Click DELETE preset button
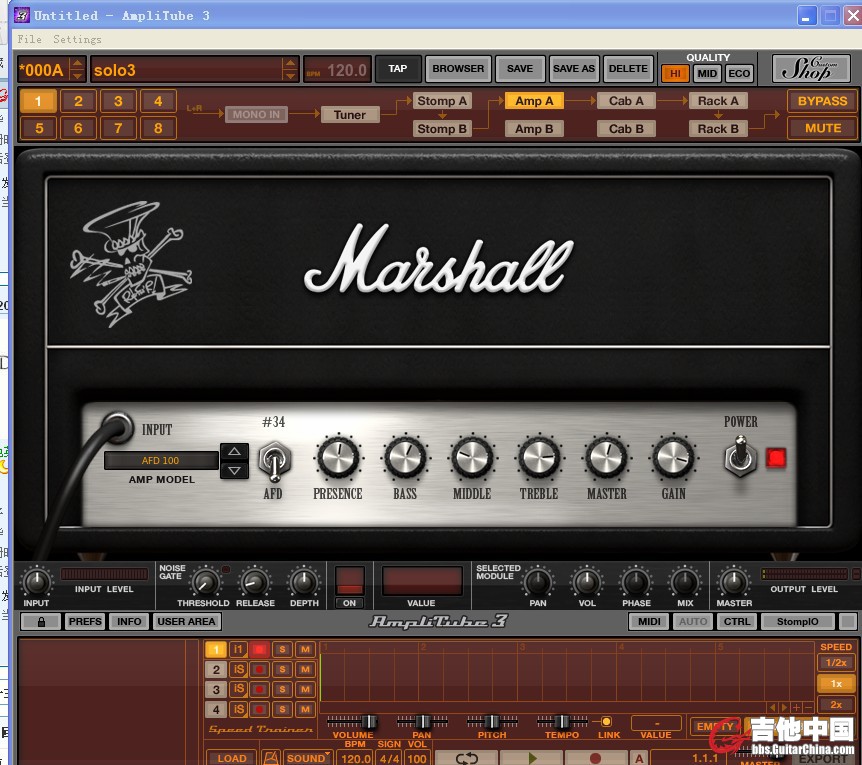The image size is (862, 765). coord(628,69)
